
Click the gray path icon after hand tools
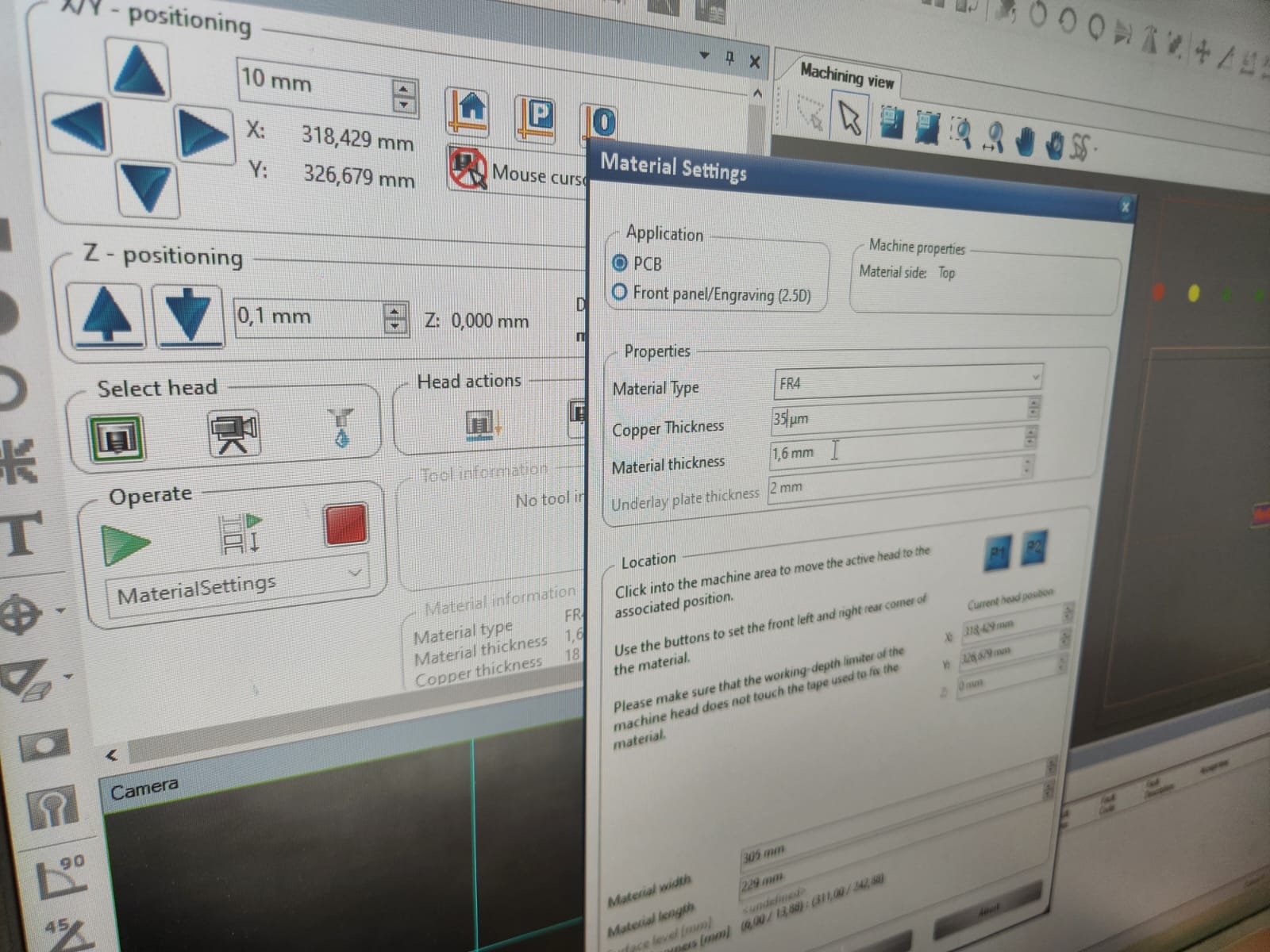(1082, 148)
